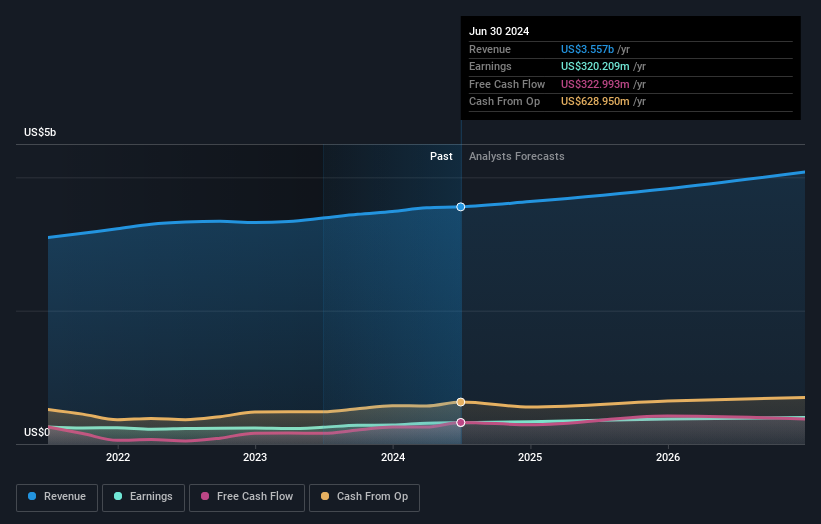The width and height of the screenshot is (821, 524).
Task: Click the Revenue row label in tooltip
Action: tap(490, 49)
